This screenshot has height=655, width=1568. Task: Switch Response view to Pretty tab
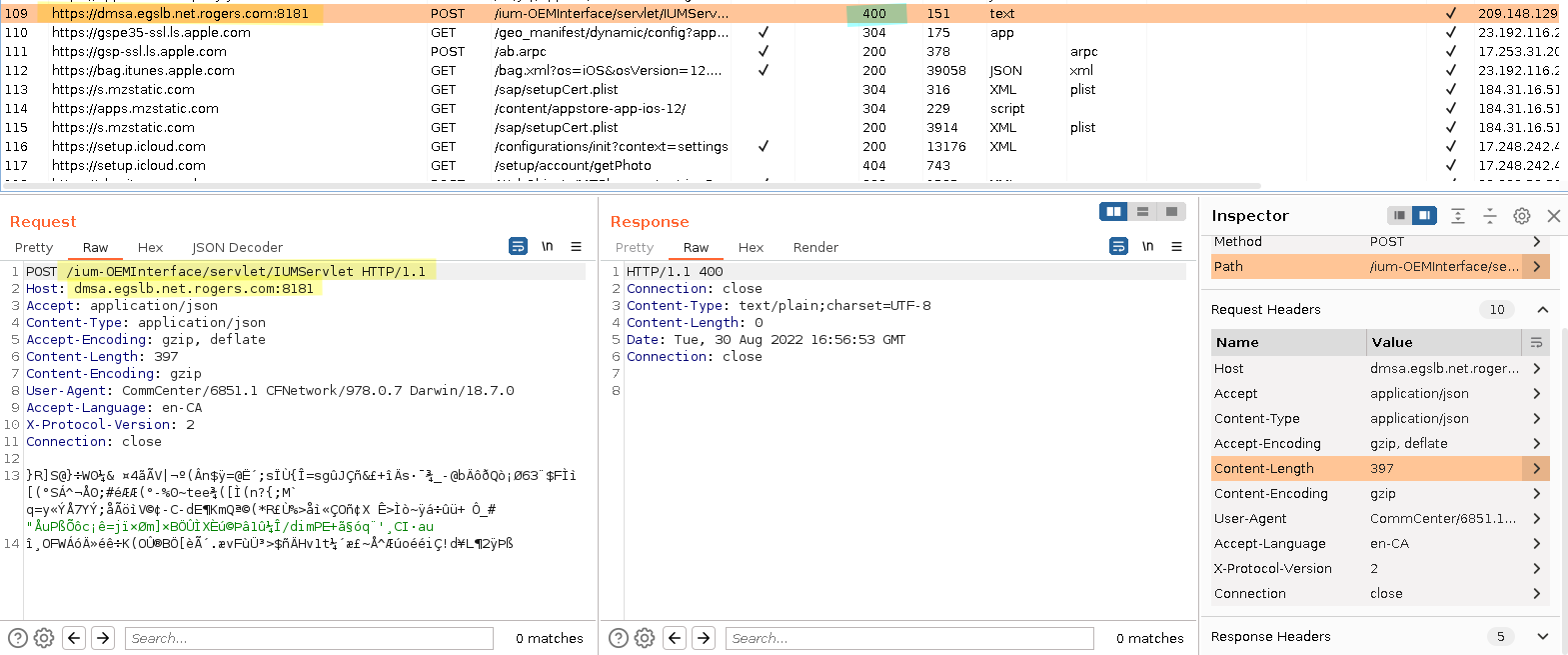tap(635, 247)
